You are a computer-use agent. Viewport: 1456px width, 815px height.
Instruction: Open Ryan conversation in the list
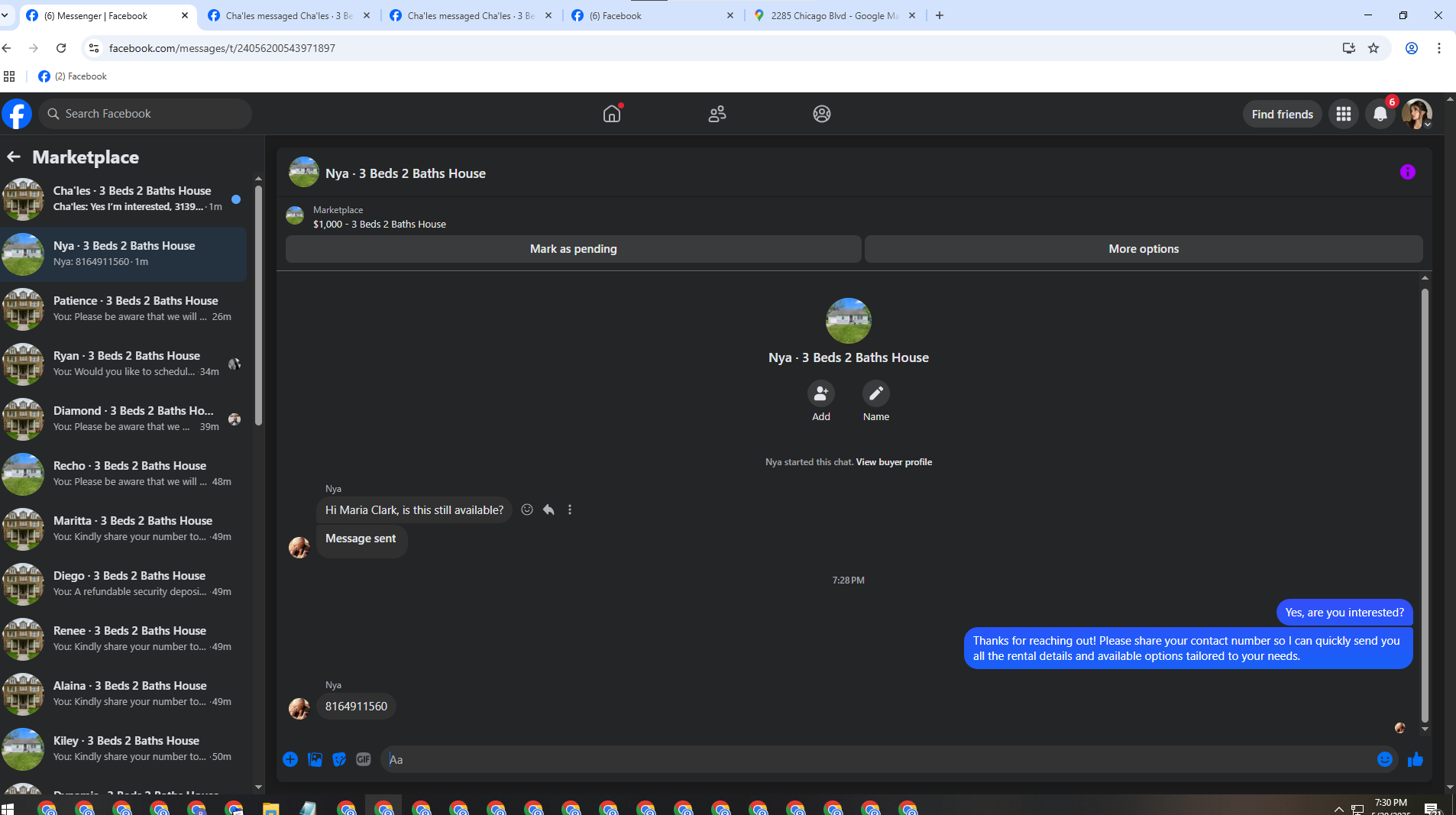tap(124, 364)
